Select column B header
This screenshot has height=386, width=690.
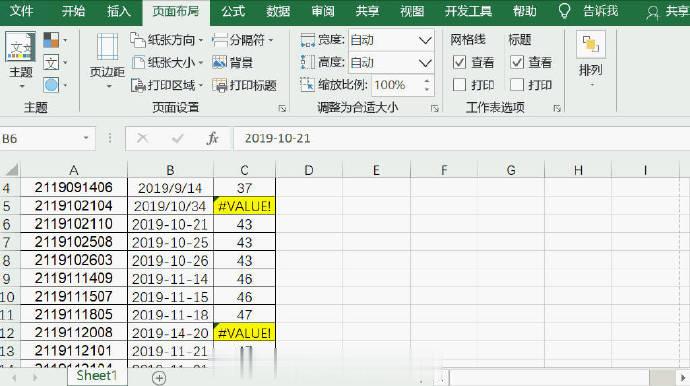(170, 170)
